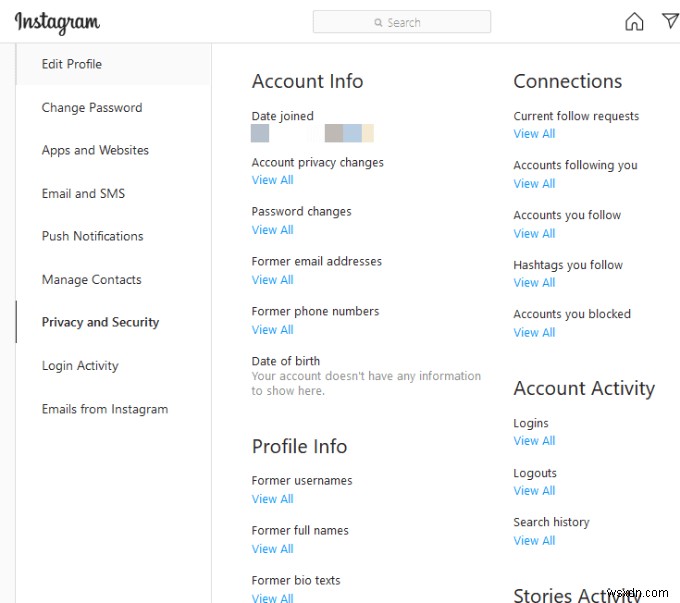Open the Home feed icon
680x603 pixels.
[x=634, y=22]
